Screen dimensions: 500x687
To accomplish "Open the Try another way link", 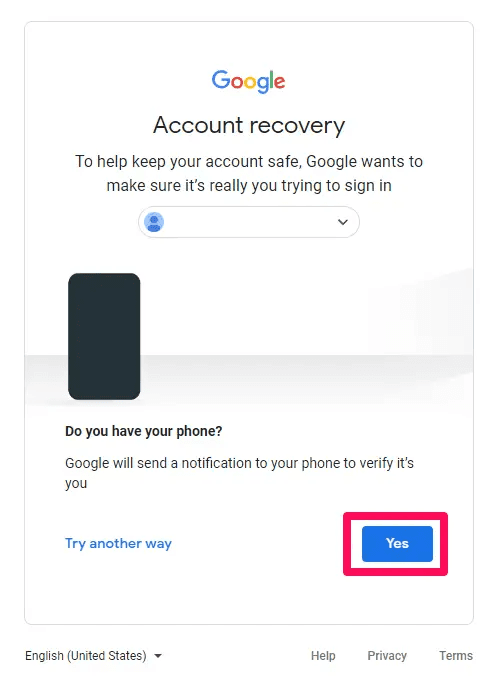I will [x=118, y=543].
